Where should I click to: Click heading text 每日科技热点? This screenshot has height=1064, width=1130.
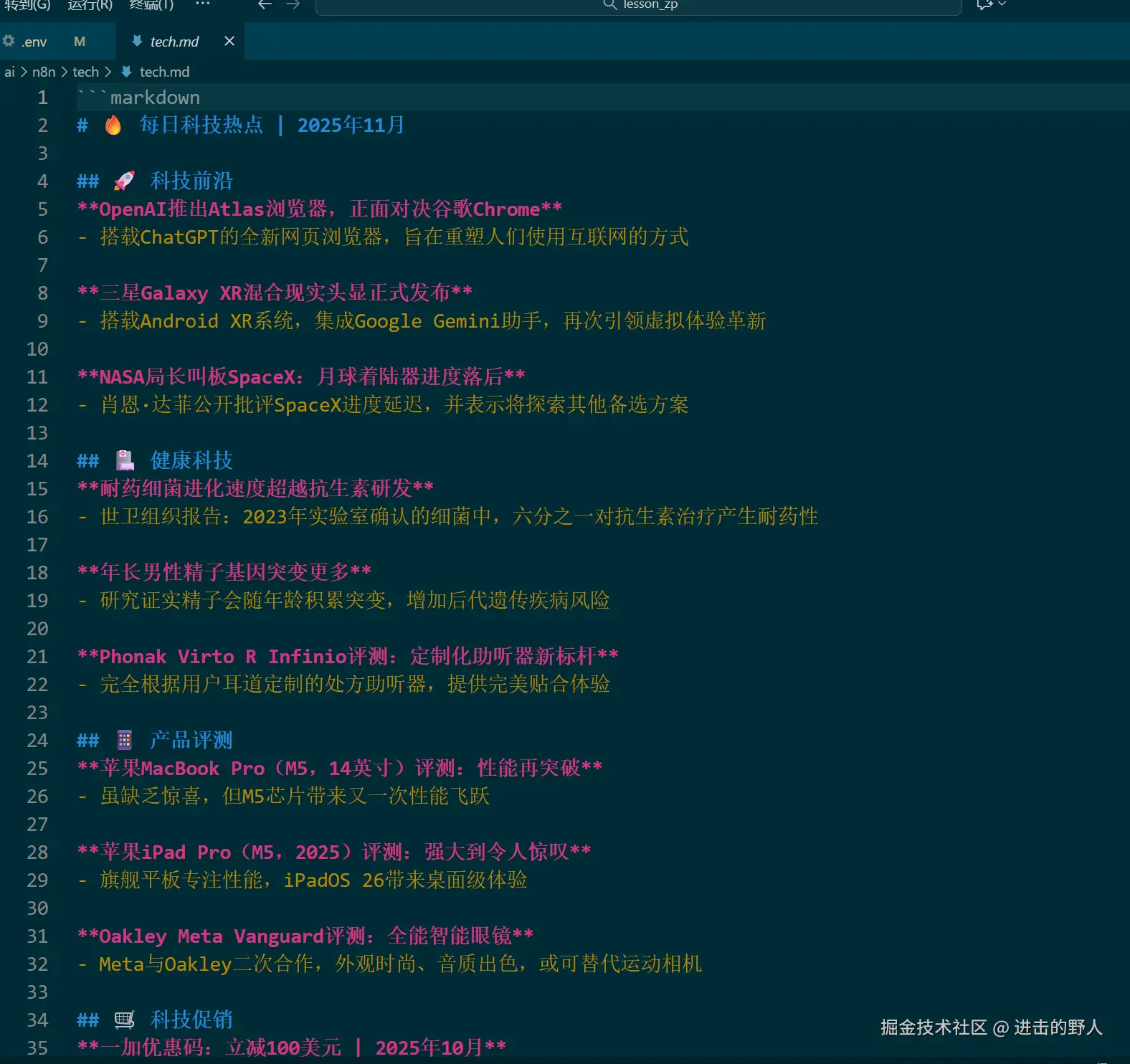[201, 125]
